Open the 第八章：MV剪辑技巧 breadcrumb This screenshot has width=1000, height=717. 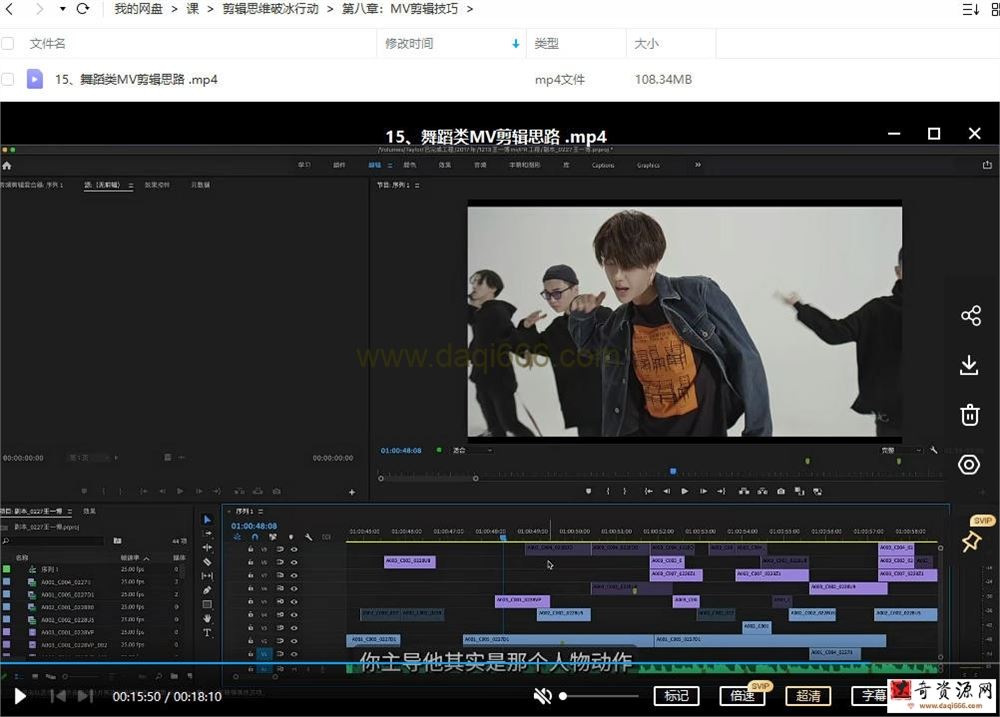(400, 9)
